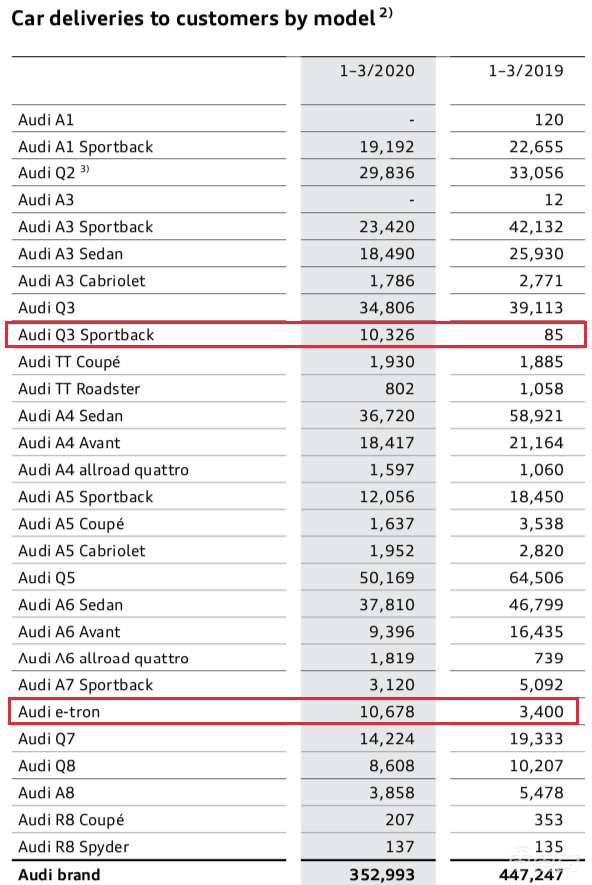Image resolution: width=592 pixels, height=885 pixels.
Task: Click the table title 'Car deliveries to customers by model'
Action: [194, 19]
